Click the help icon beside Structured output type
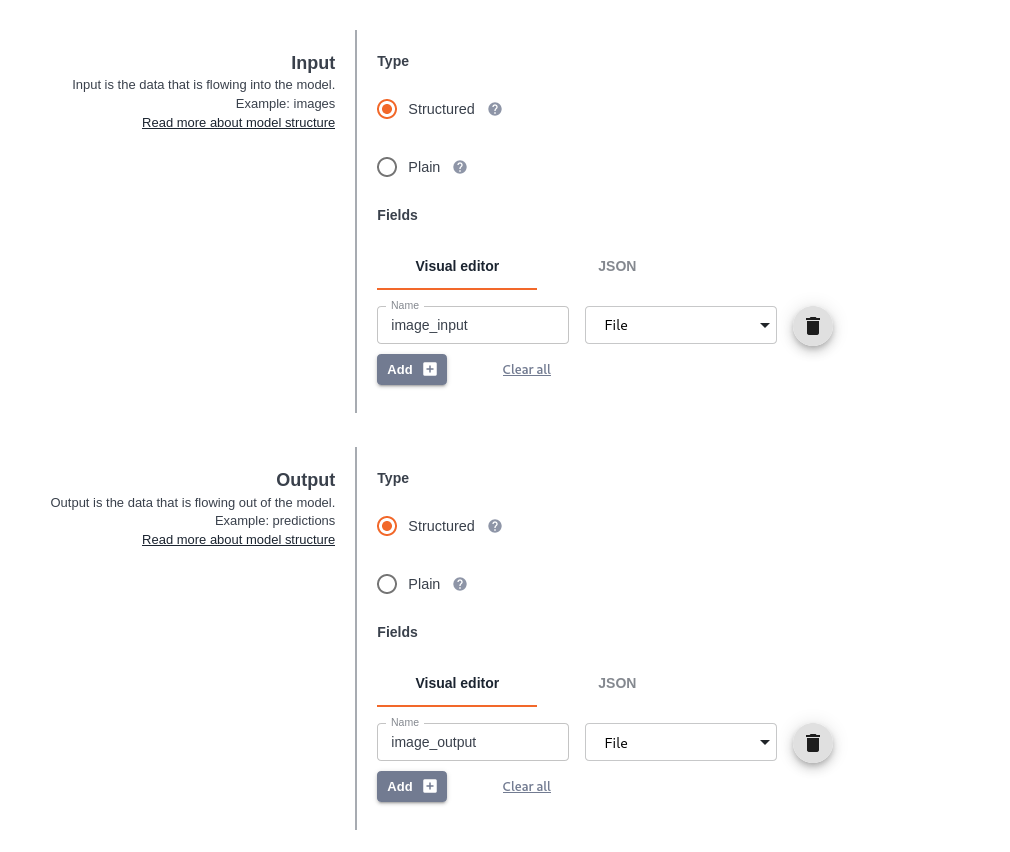This screenshot has width=1010, height=852. (x=494, y=525)
